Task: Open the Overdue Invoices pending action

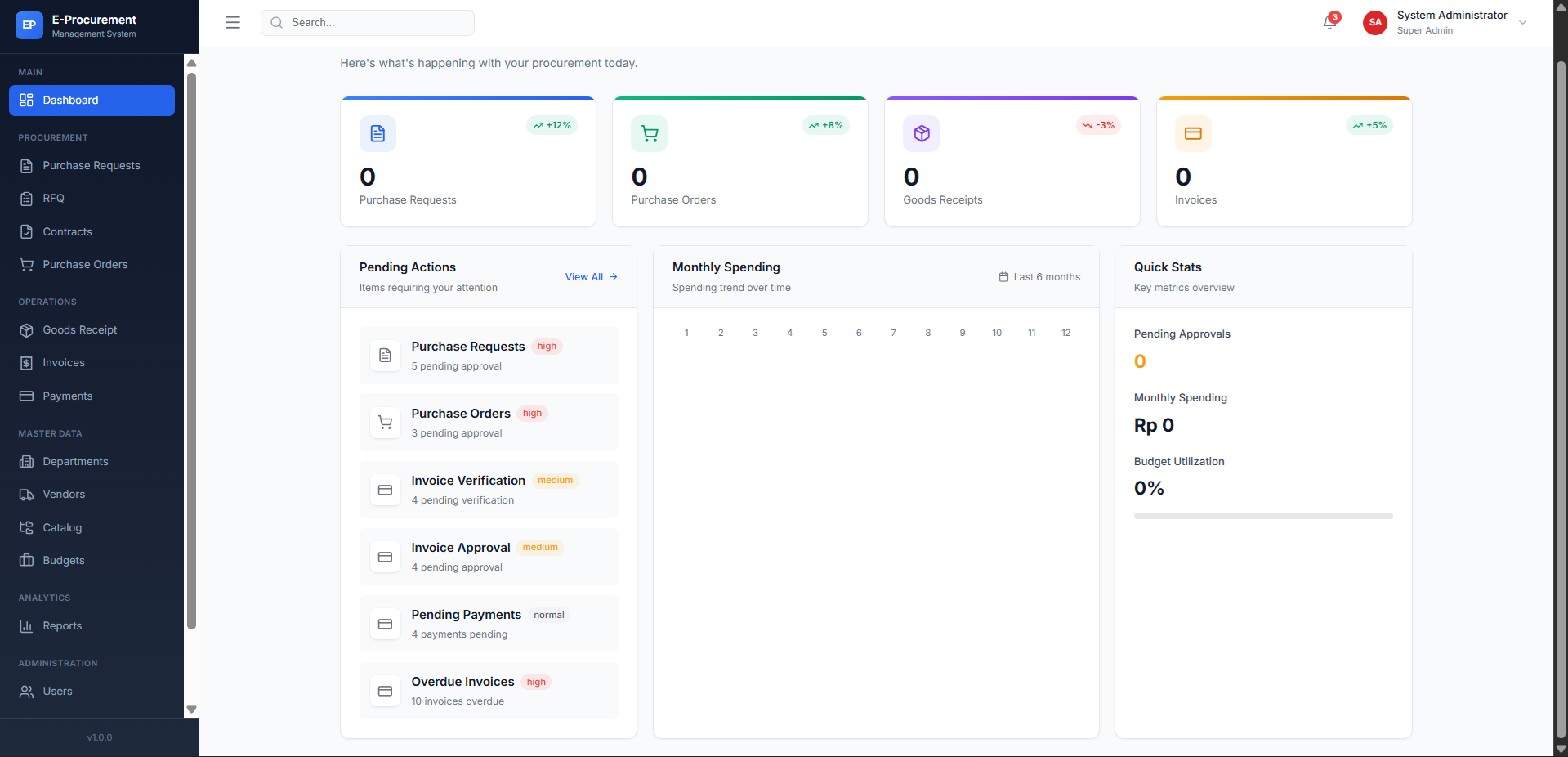Action: pyautogui.click(x=489, y=691)
